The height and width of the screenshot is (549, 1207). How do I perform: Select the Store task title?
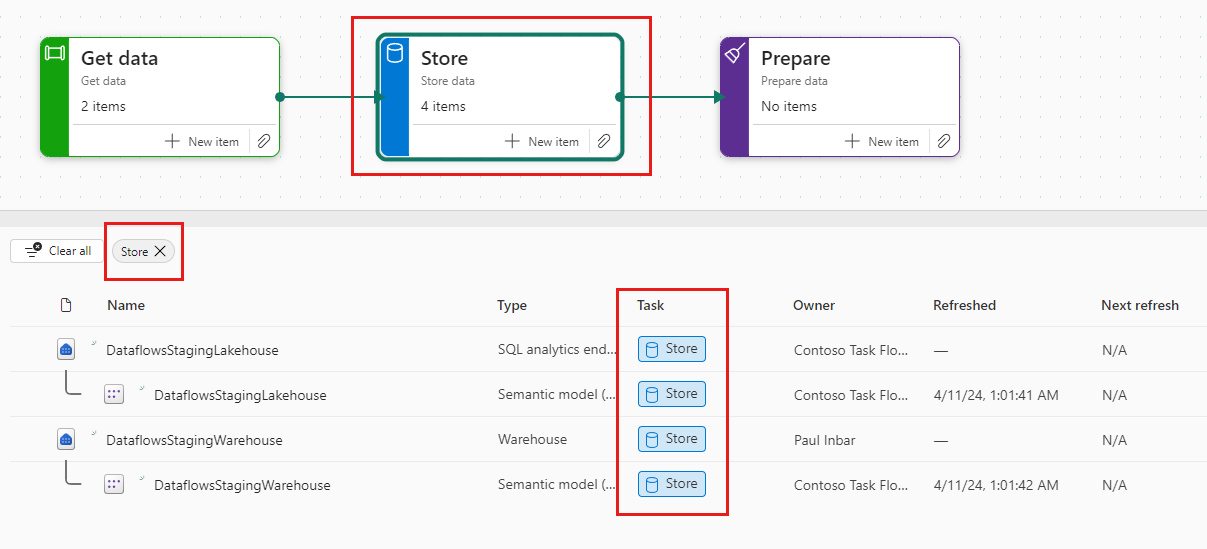[444, 58]
